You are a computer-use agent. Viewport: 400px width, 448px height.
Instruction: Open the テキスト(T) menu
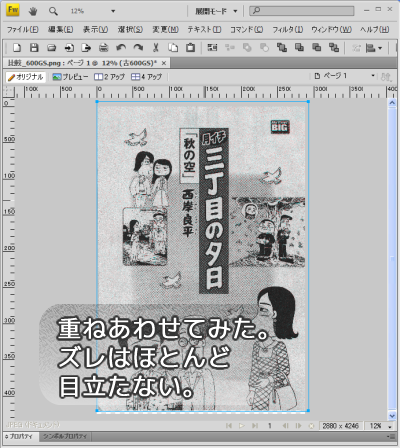pos(204,30)
